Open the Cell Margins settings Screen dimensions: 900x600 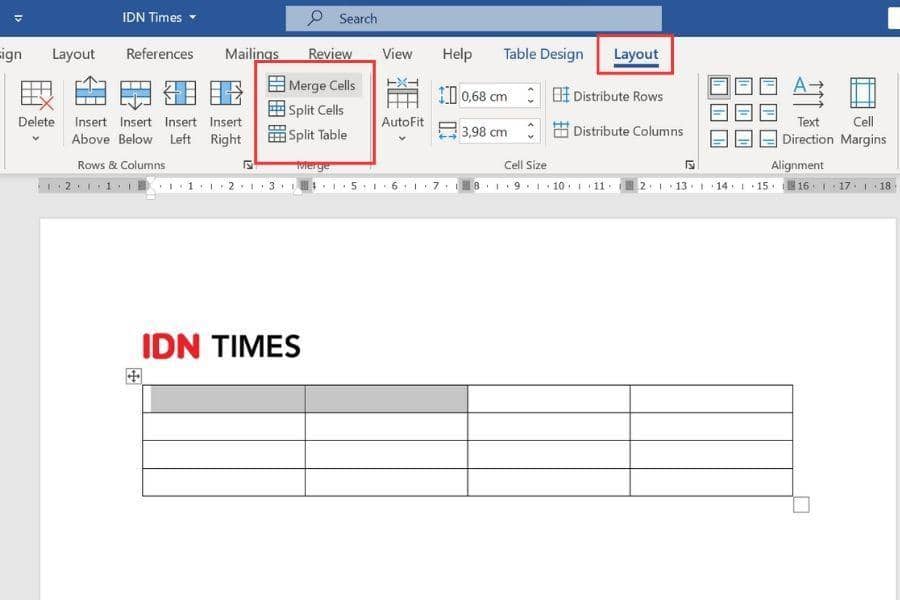coord(862,110)
